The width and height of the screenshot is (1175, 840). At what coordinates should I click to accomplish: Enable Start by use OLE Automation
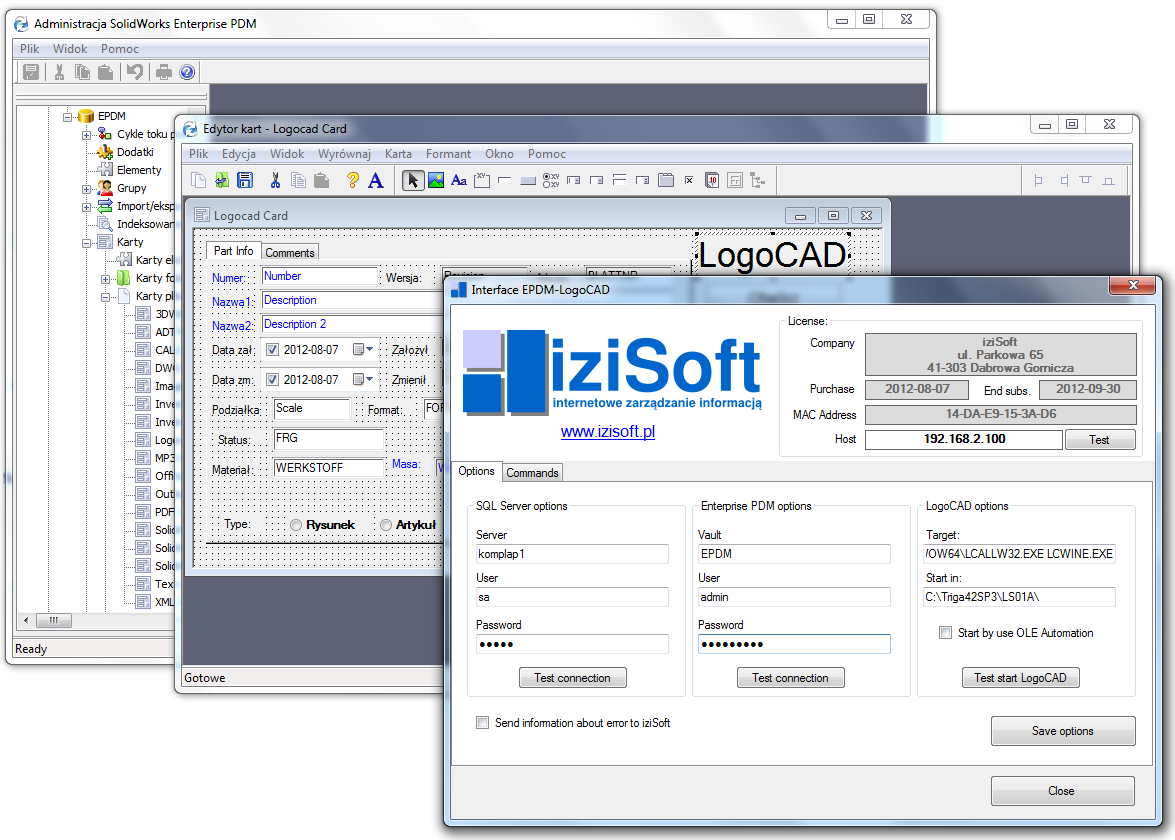coord(946,632)
